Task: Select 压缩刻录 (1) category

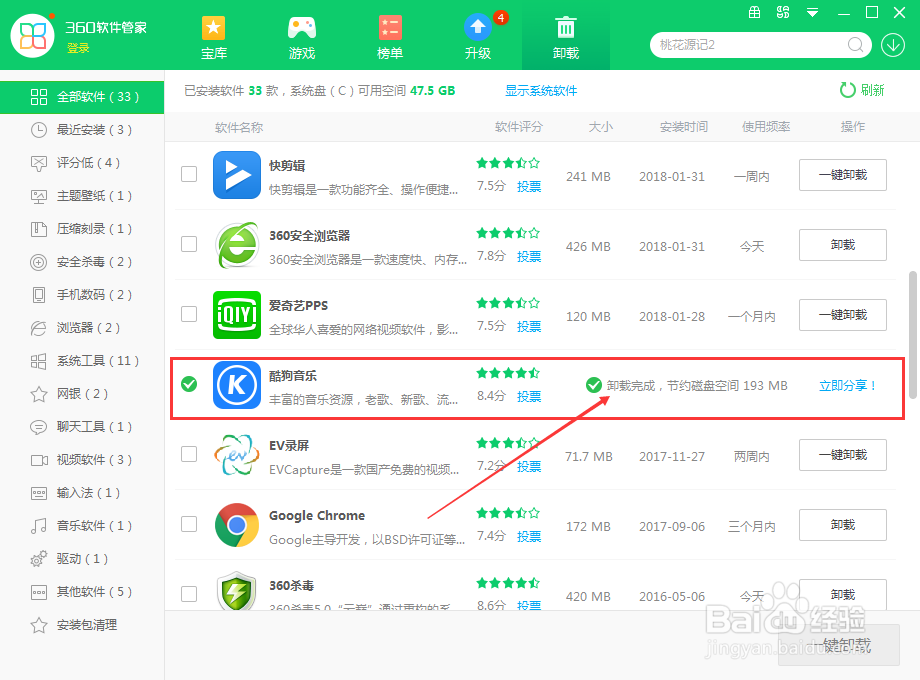Action: 82,229
